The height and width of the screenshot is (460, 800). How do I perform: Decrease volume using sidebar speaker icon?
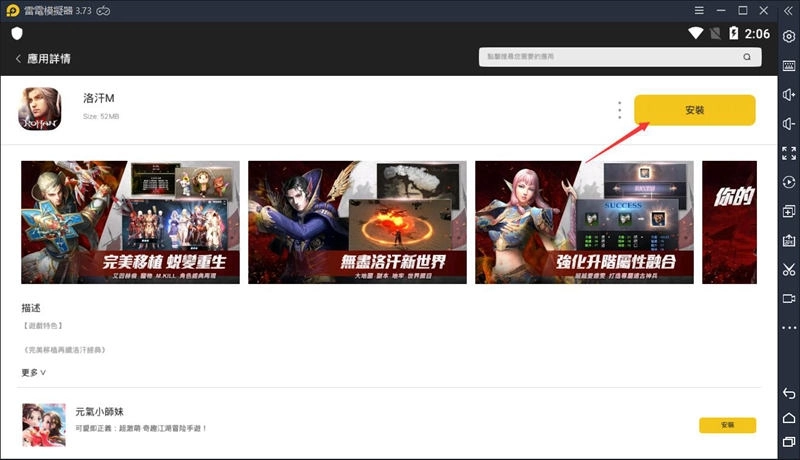click(x=789, y=124)
